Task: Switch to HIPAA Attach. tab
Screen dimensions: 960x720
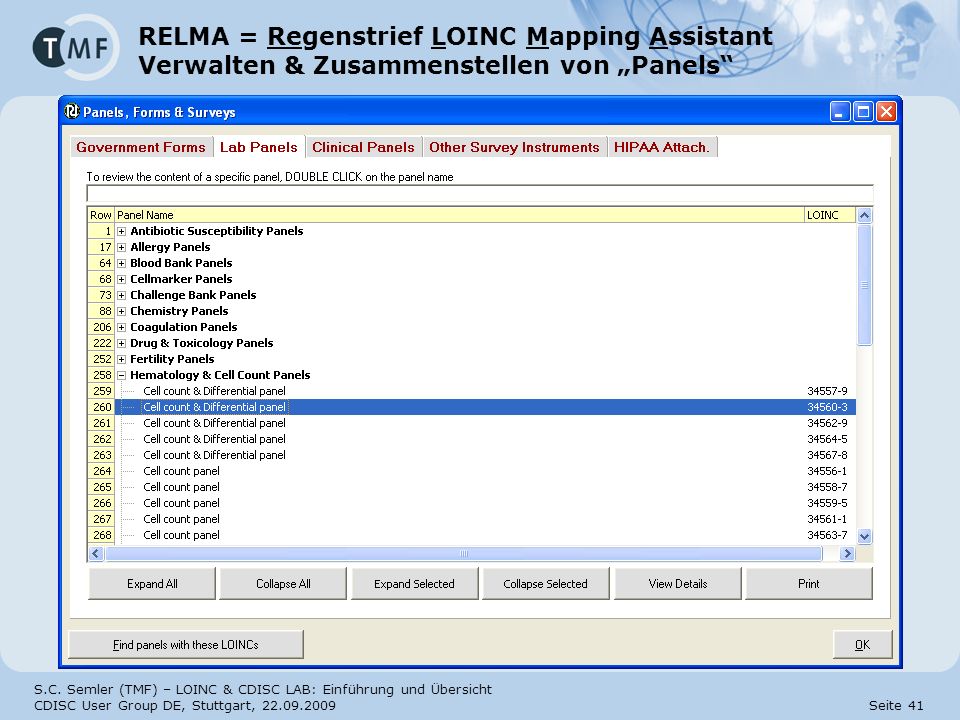Action: (662, 147)
